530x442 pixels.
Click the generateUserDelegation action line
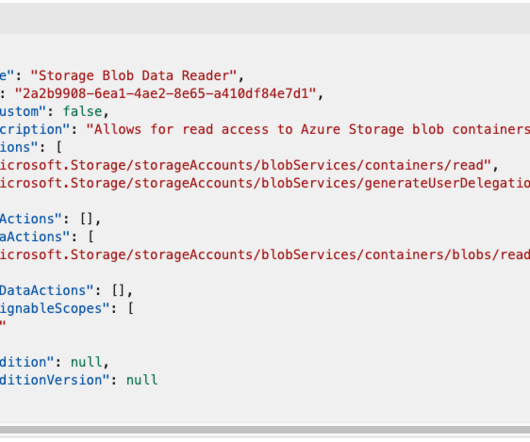pos(265,183)
